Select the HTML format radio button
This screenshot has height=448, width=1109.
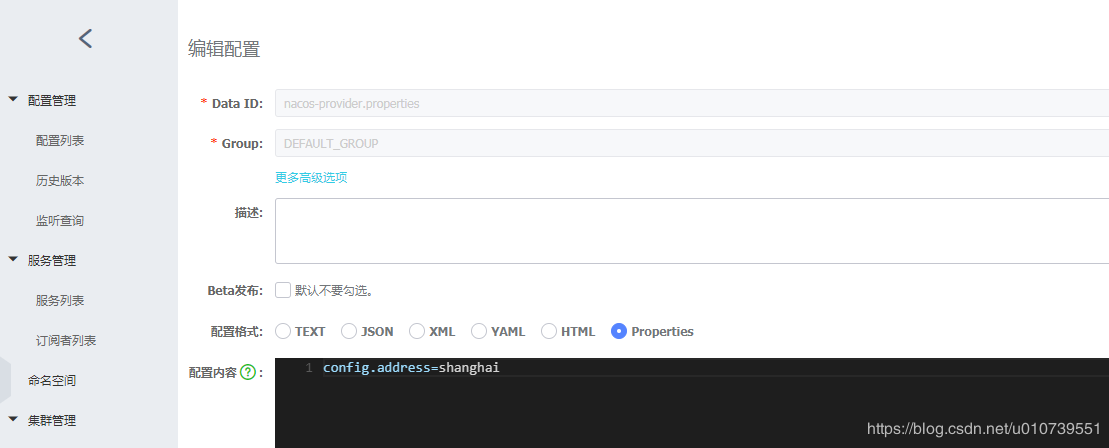point(549,331)
